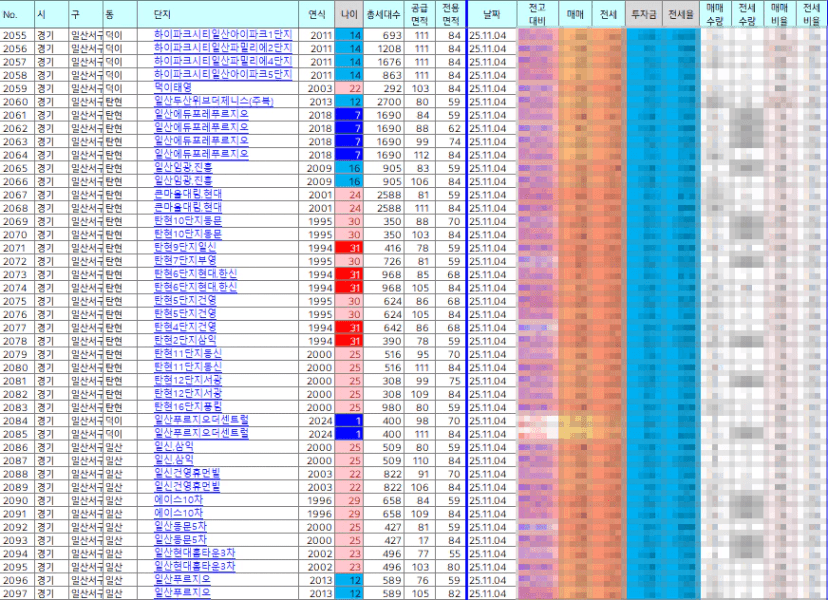Open 탄현10단지동문 link in row 2069
828x600 pixels.
click(x=188, y=221)
